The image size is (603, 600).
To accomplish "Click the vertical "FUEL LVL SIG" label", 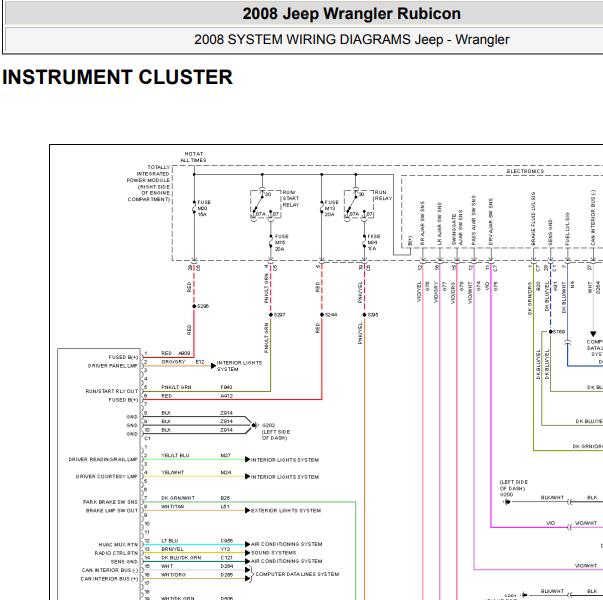I will [567, 228].
